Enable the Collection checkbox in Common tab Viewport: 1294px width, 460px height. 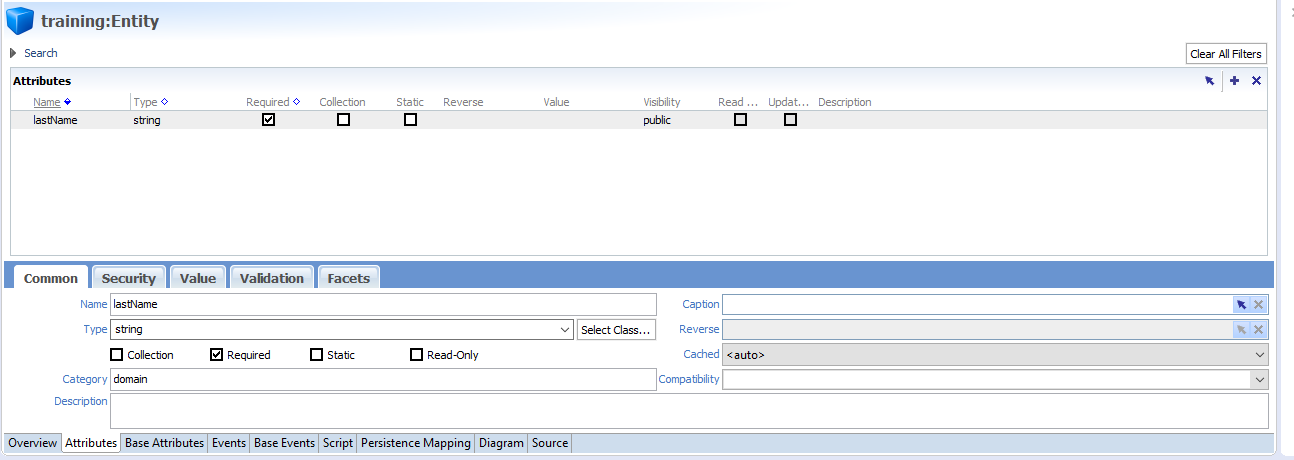(x=117, y=355)
